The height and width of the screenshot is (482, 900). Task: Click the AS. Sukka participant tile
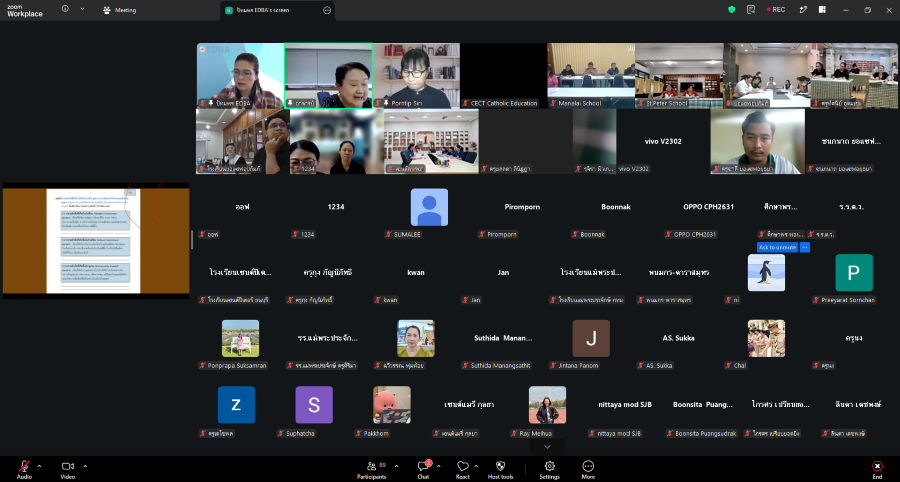pyautogui.click(x=678, y=339)
